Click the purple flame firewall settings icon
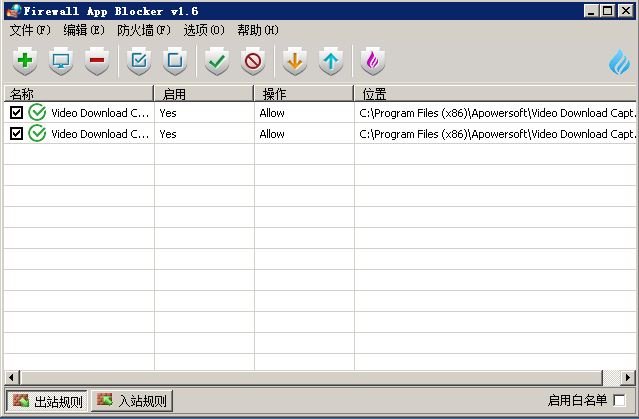This screenshot has width=639, height=419. pos(372,61)
